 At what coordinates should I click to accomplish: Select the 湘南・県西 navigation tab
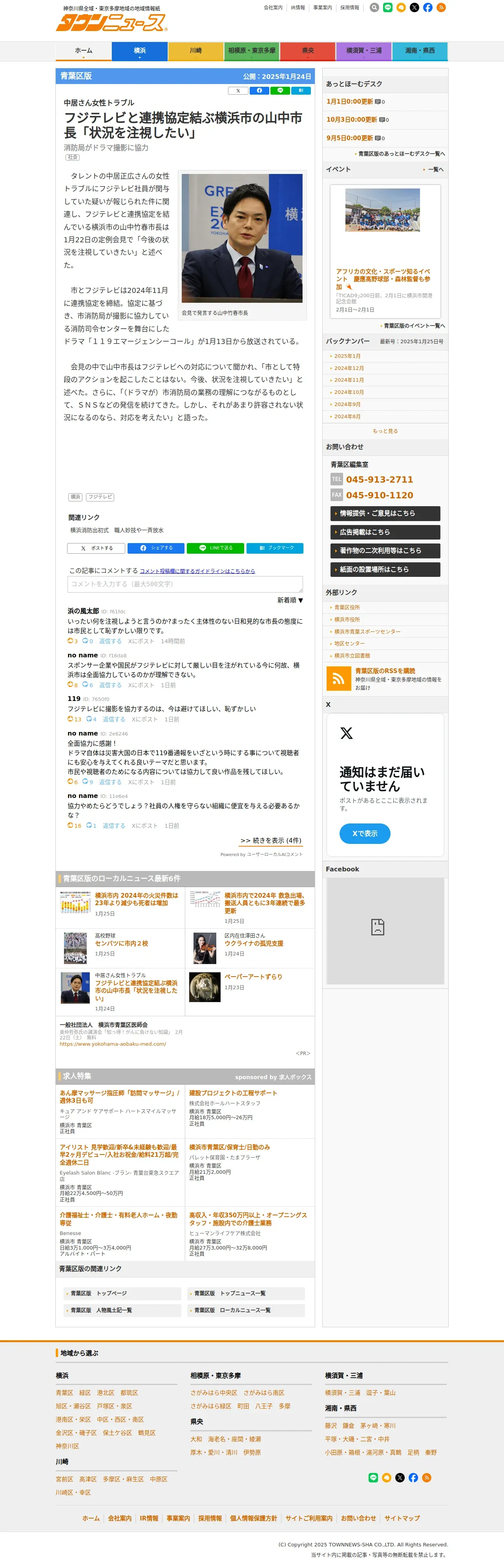click(x=419, y=51)
